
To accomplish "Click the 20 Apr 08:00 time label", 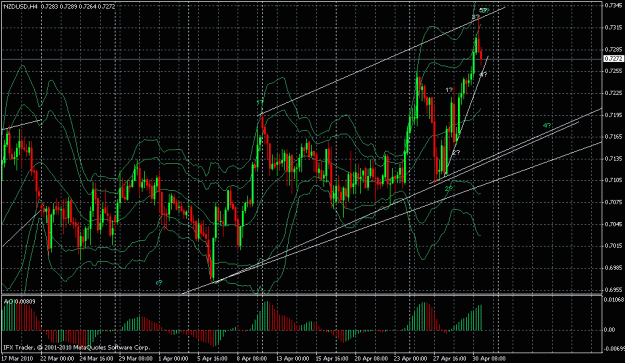I will coord(372,359).
